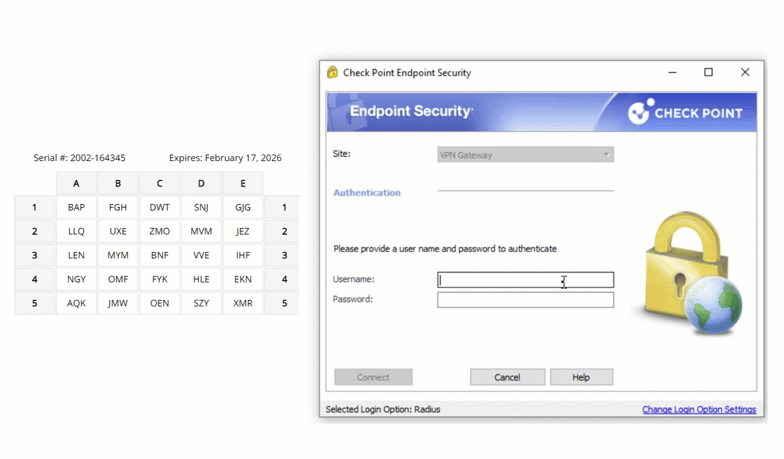Viewport: 784px width, 459px height.
Task: Select grid cell ZMO
Action: click(x=160, y=231)
